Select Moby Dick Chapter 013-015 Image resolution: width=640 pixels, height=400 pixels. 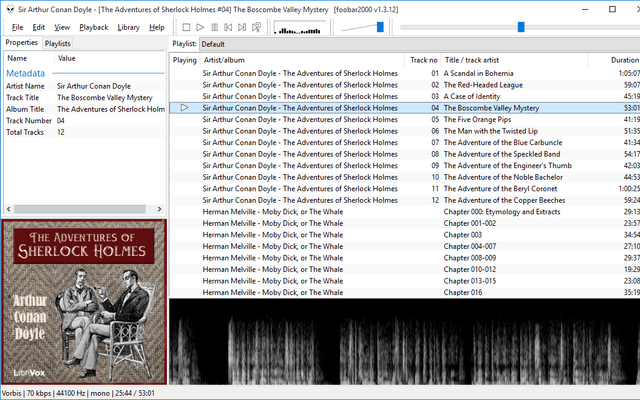coord(405,281)
